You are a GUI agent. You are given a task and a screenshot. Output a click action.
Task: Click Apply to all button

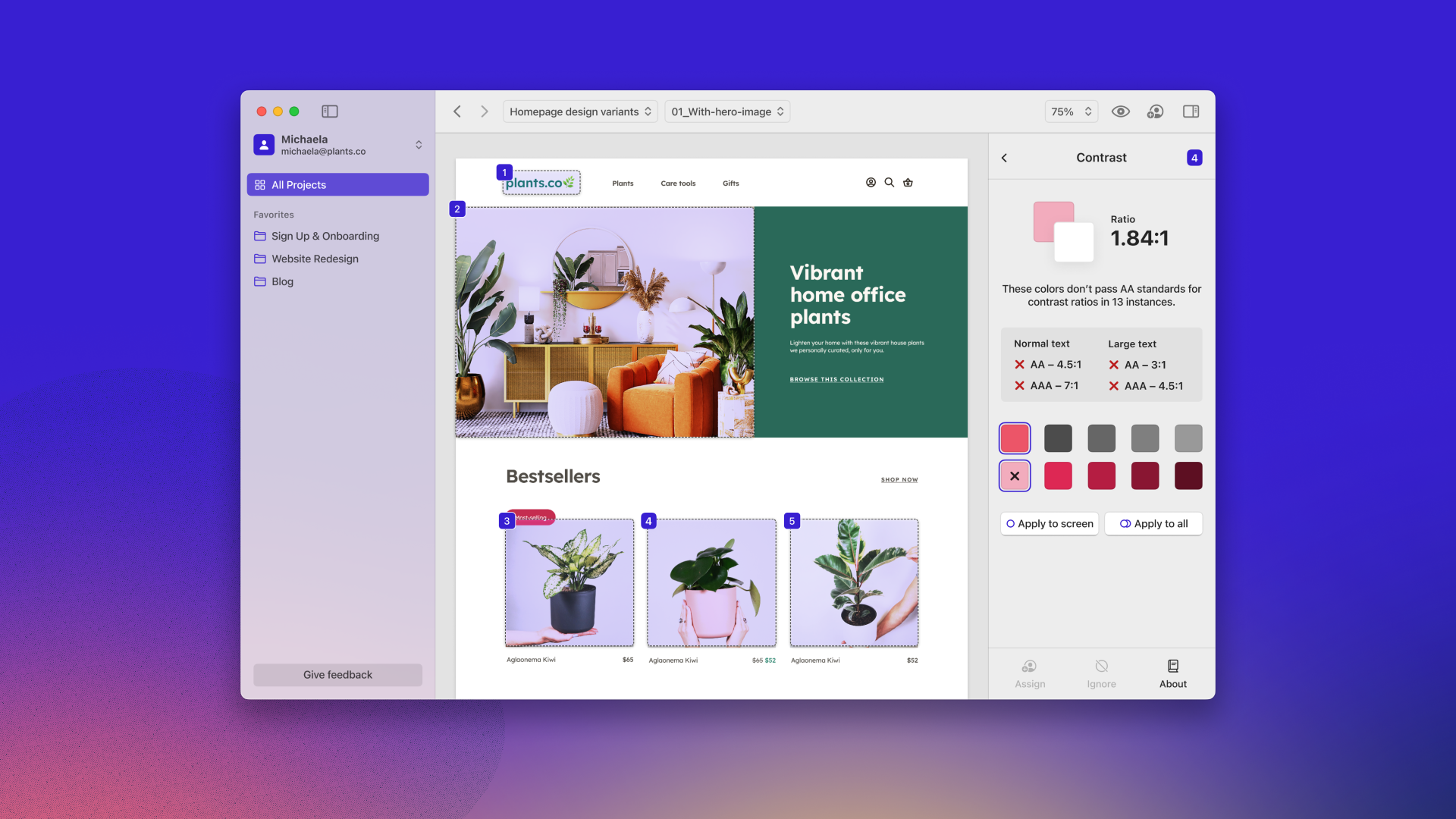pyautogui.click(x=1153, y=524)
